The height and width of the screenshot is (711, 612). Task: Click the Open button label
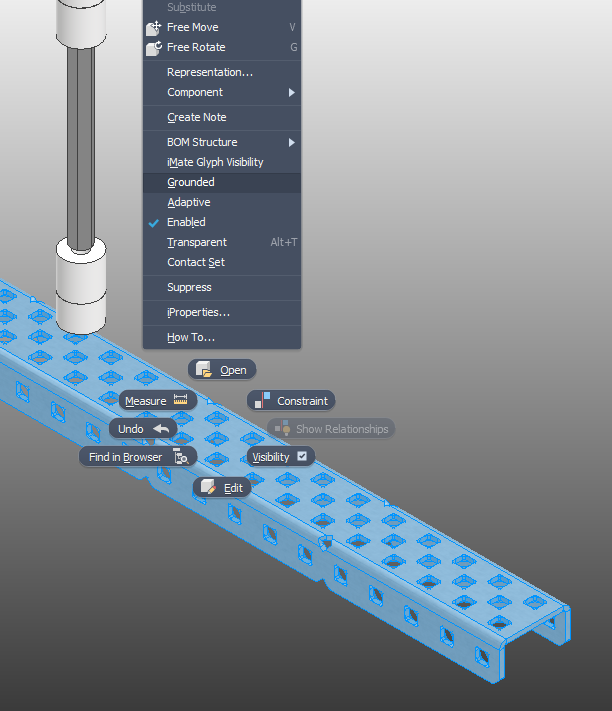pyautogui.click(x=233, y=370)
